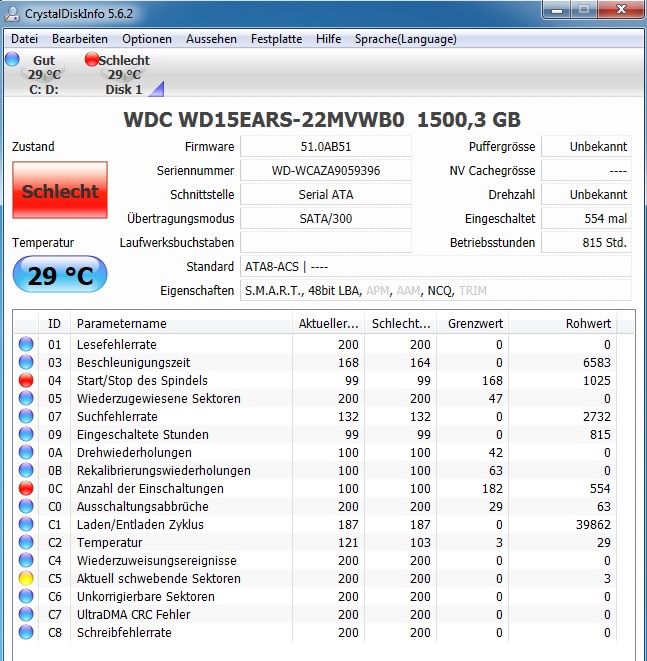Click the Standard field ATA8-ACS

pyautogui.click(x=436, y=267)
